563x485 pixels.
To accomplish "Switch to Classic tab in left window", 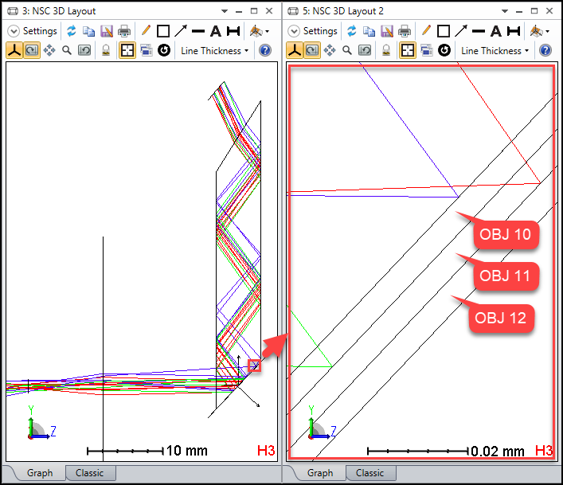I will tap(89, 473).
